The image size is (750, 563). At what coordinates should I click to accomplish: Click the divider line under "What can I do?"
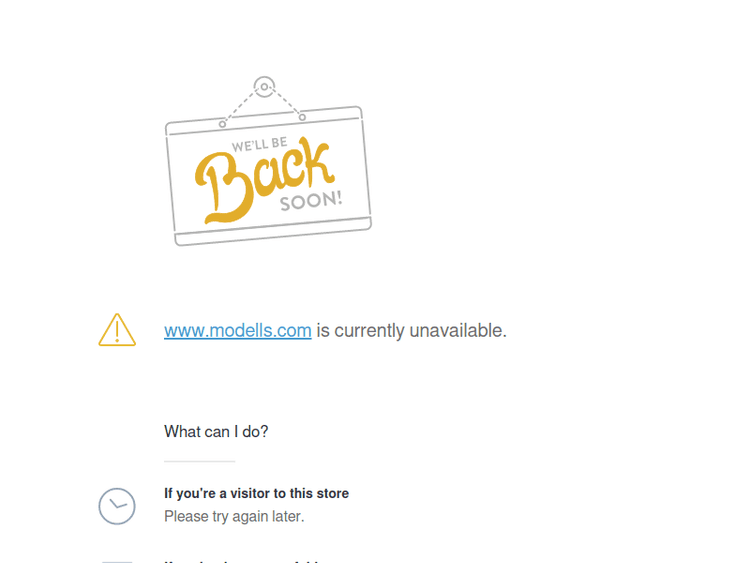pyautogui.click(x=199, y=462)
